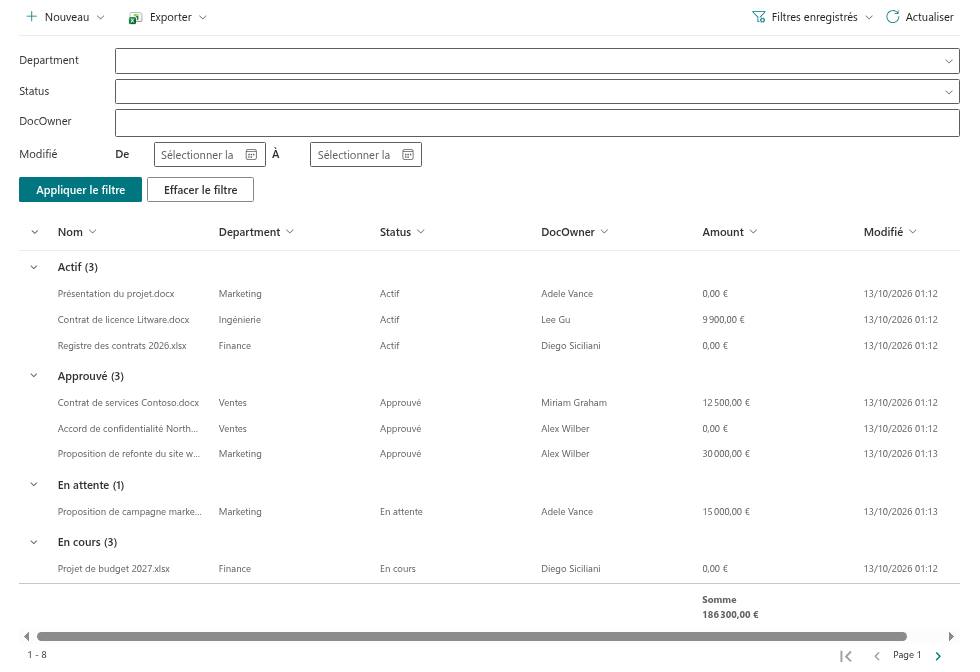Open Projet de budget 2027.xlsx
980x672 pixels.
(x=114, y=569)
